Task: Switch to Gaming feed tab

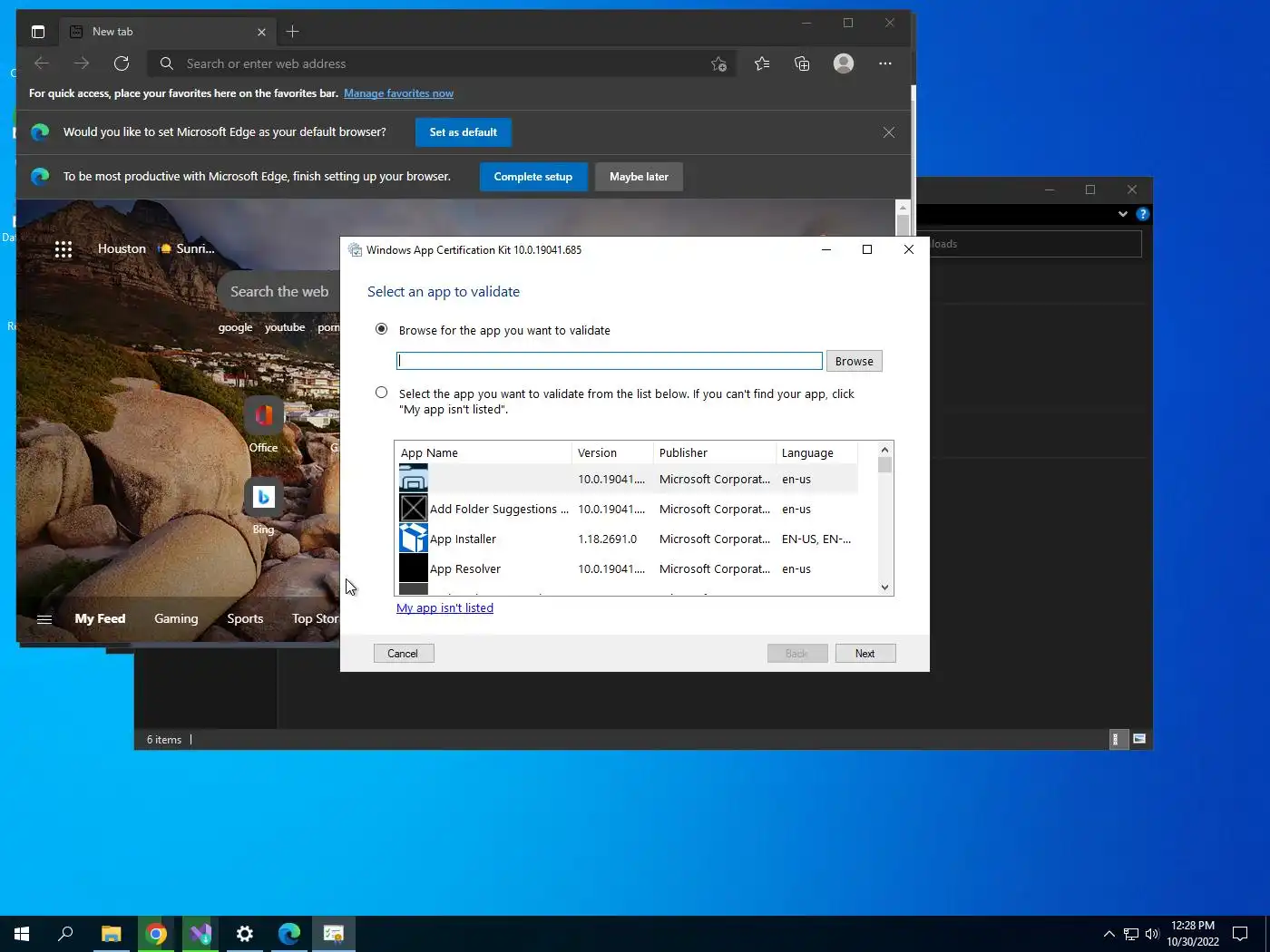Action: (x=176, y=618)
